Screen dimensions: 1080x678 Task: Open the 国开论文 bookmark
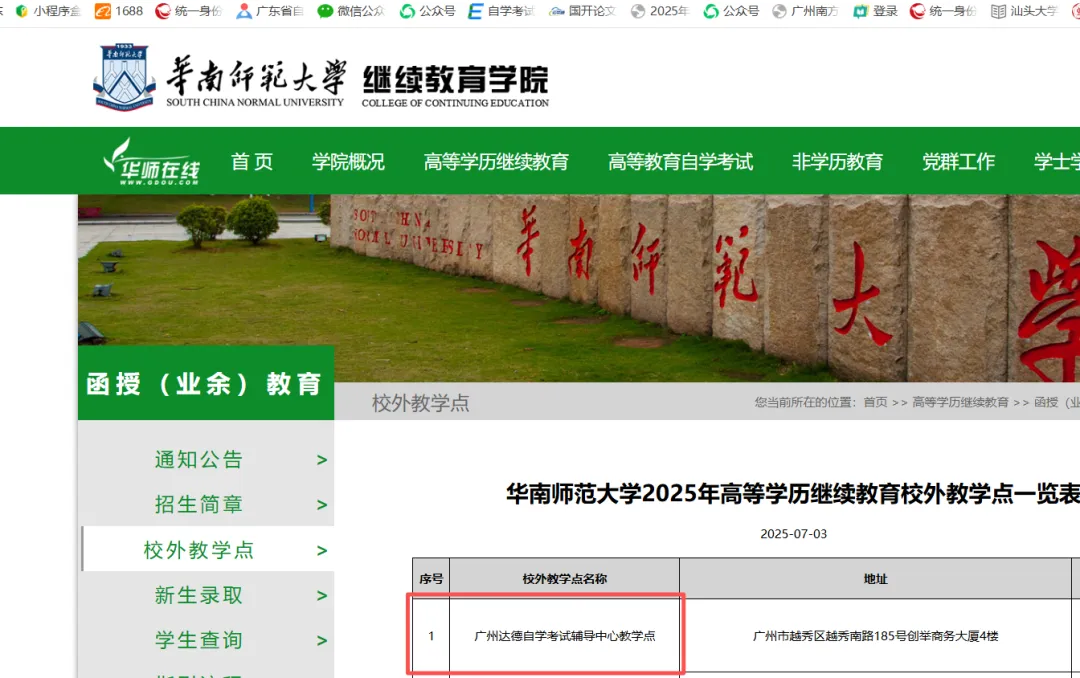point(582,11)
